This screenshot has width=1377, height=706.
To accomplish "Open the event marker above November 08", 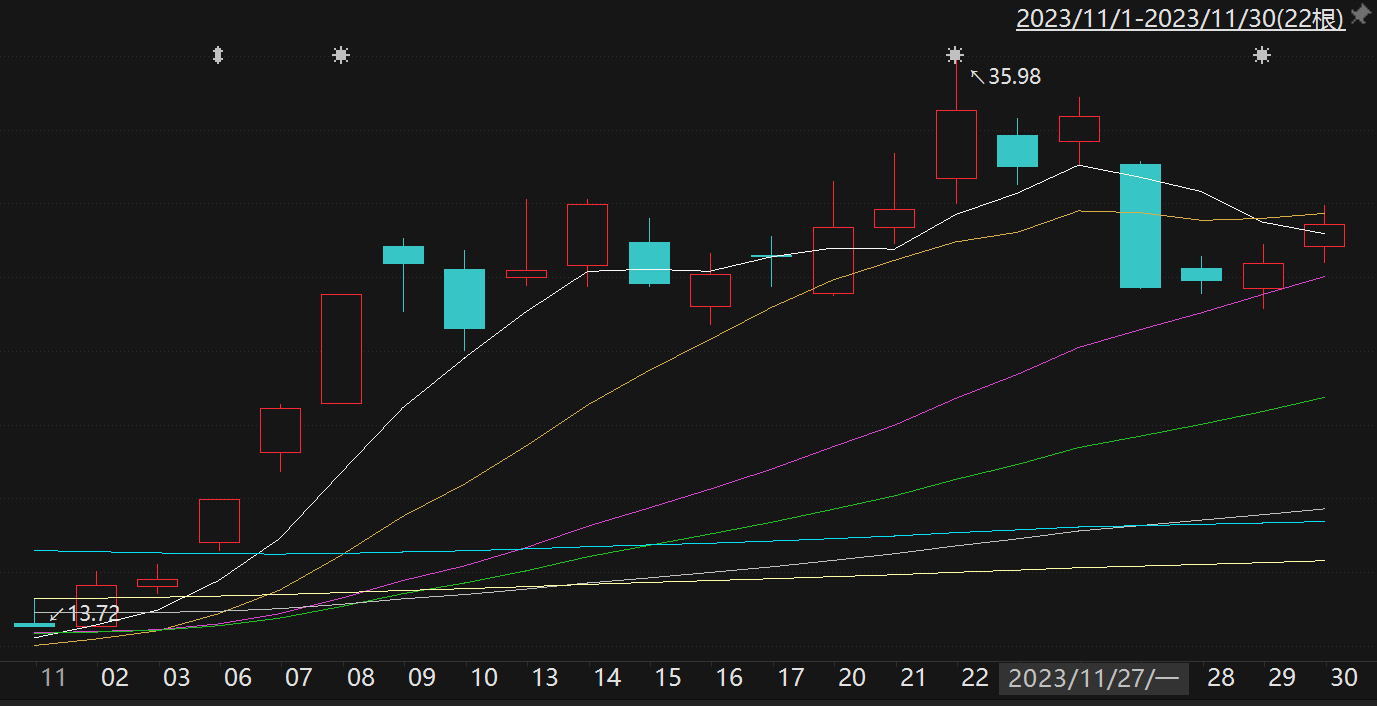I will tap(341, 55).
